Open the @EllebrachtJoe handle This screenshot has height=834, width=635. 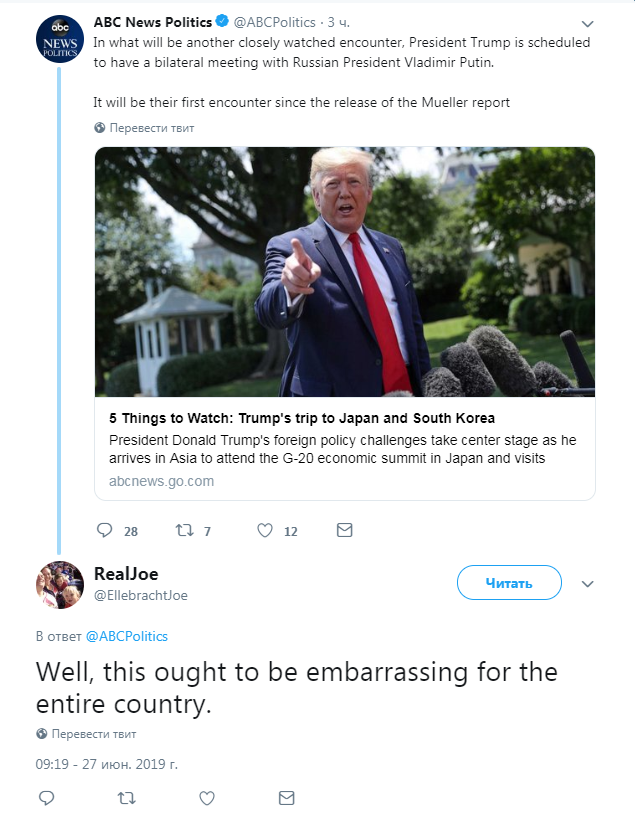[x=140, y=596]
